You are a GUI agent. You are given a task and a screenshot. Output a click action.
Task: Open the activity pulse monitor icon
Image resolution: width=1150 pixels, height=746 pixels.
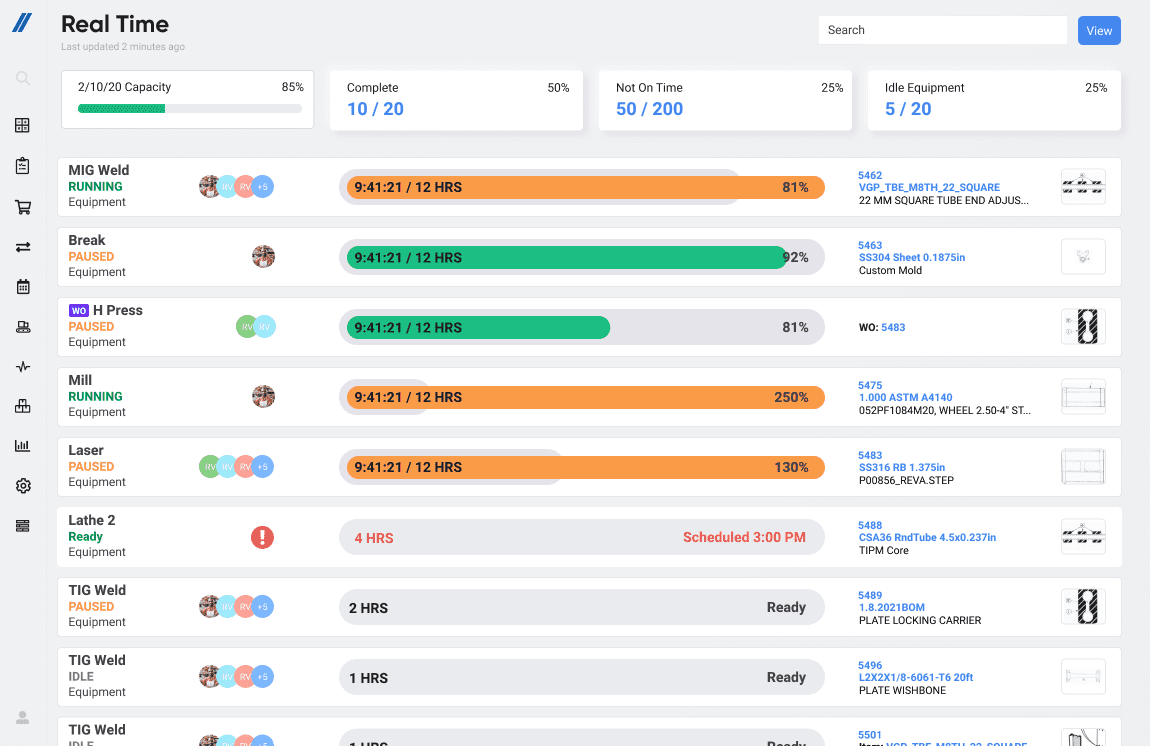click(22, 366)
